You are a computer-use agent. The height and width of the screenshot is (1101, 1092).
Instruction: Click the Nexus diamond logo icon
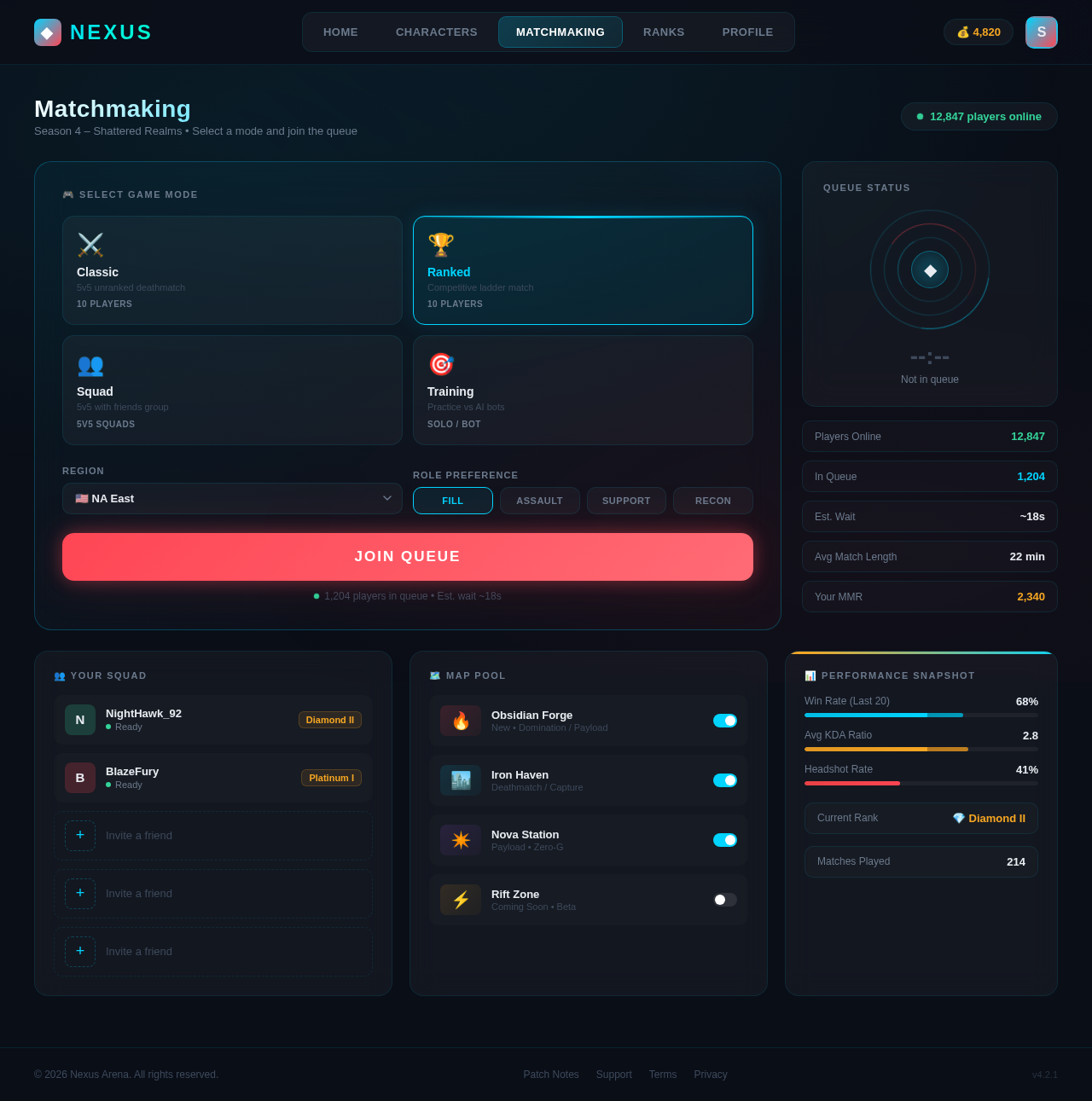click(x=47, y=32)
